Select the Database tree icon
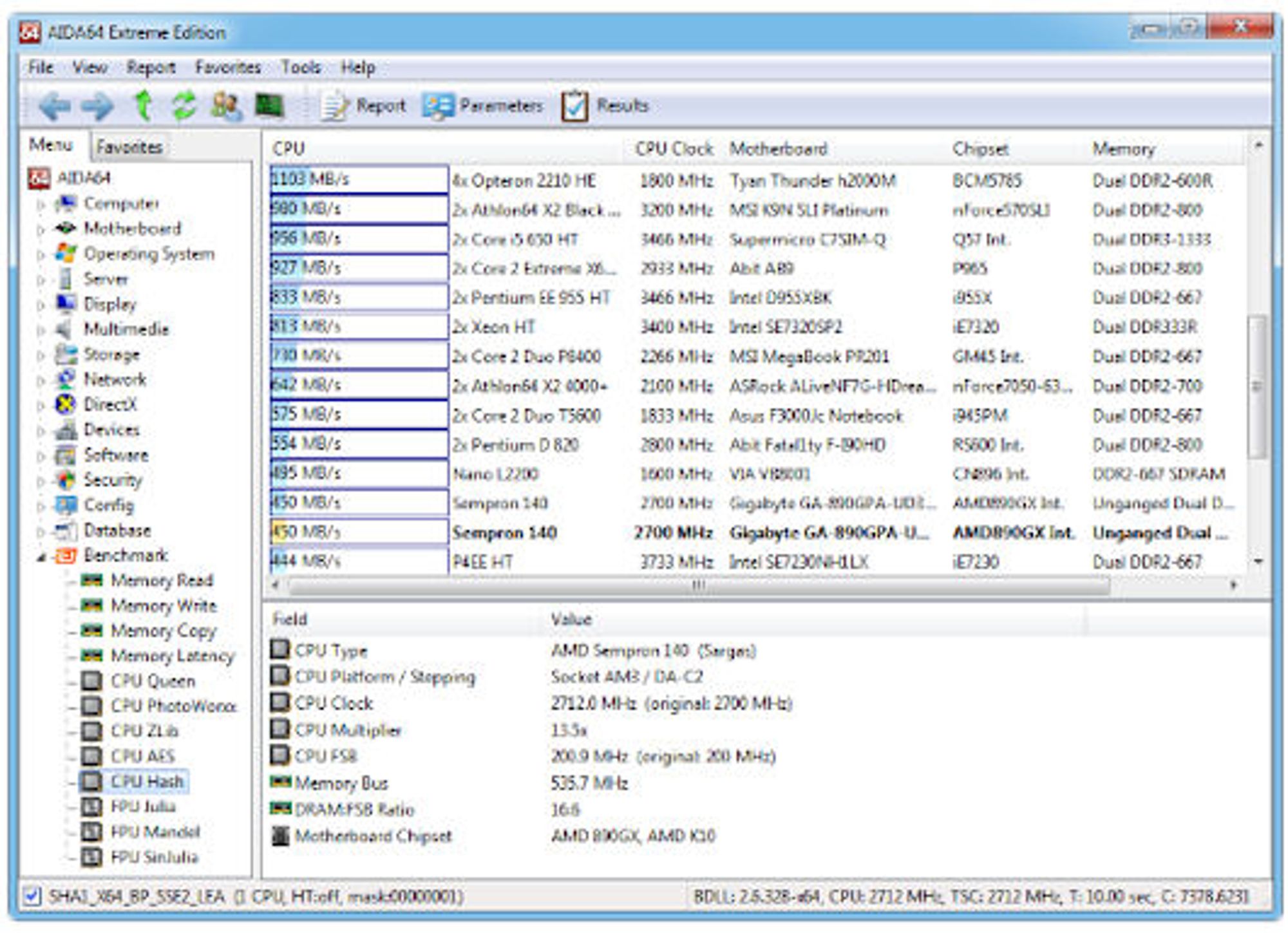Screen dimensions: 1288x933 pos(66,531)
